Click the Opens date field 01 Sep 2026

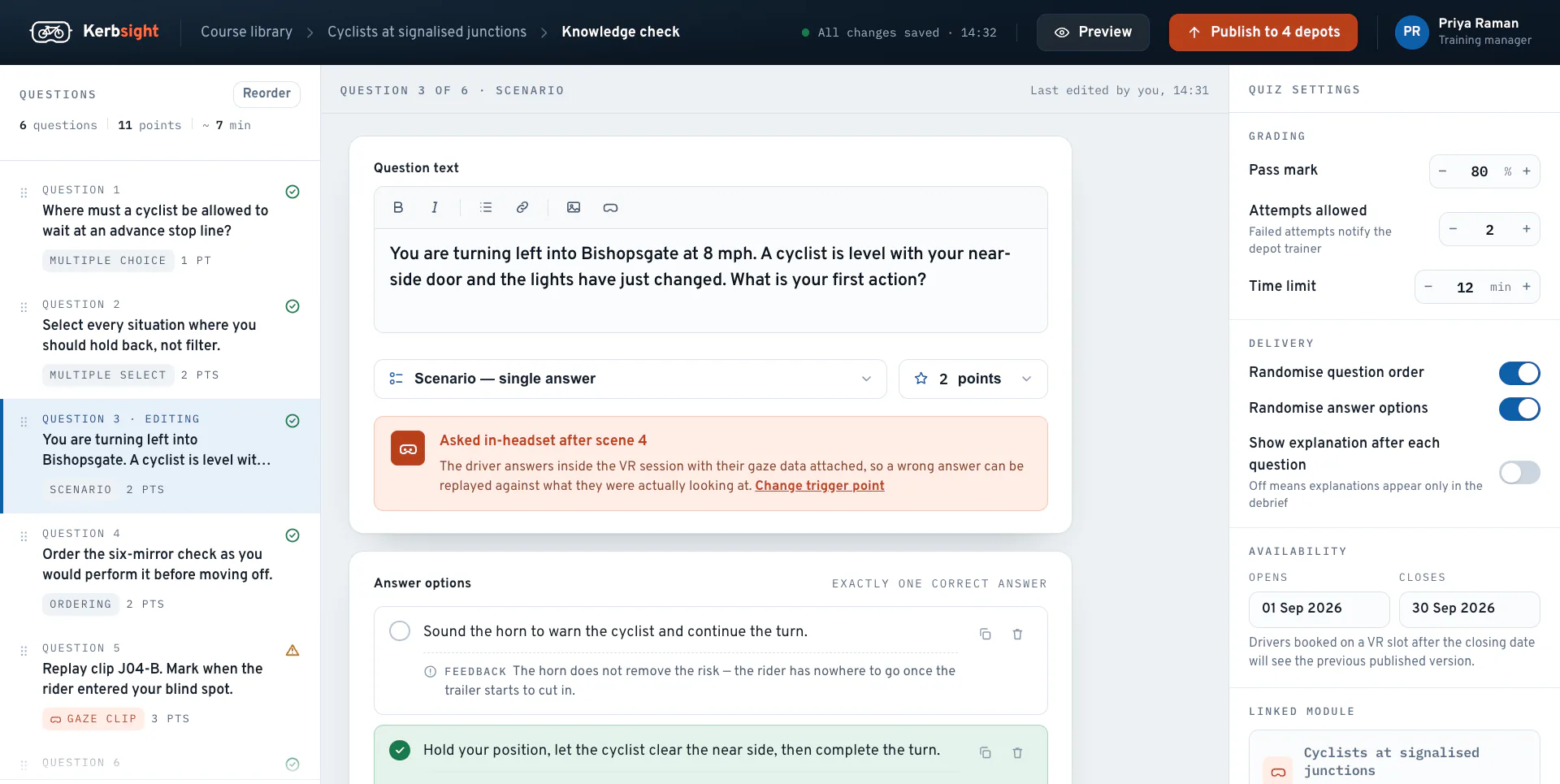point(1319,609)
